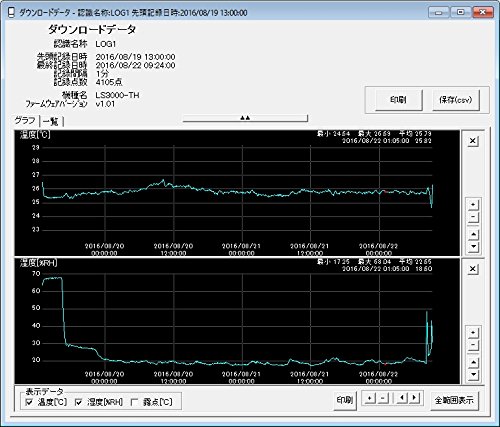Click the top 印刷 print button
Image resolution: width=500 pixels, height=427 pixels.
399,100
